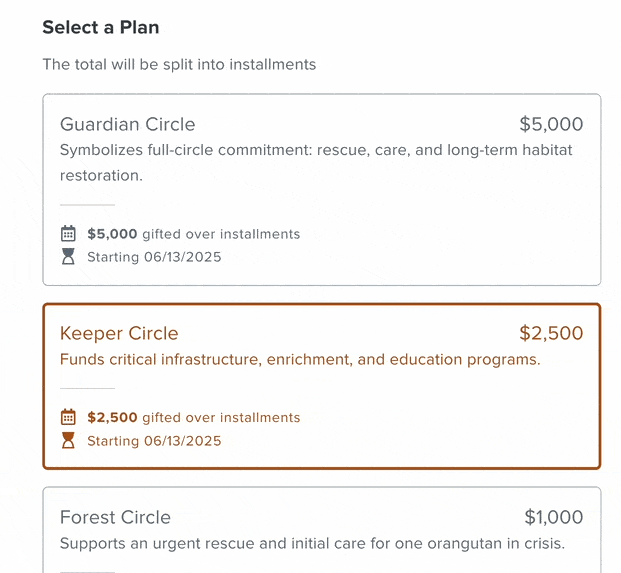Click the calendar icon in Guardian Circle card

tap(68, 234)
